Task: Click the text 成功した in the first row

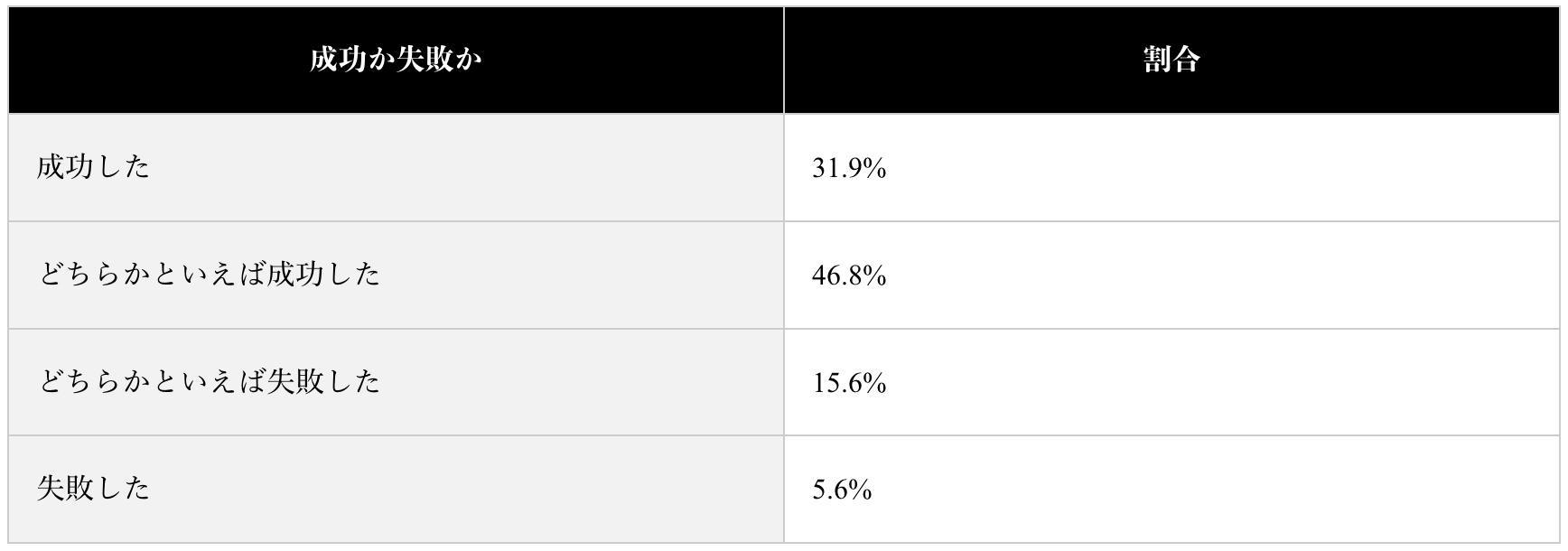Action: [x=93, y=167]
